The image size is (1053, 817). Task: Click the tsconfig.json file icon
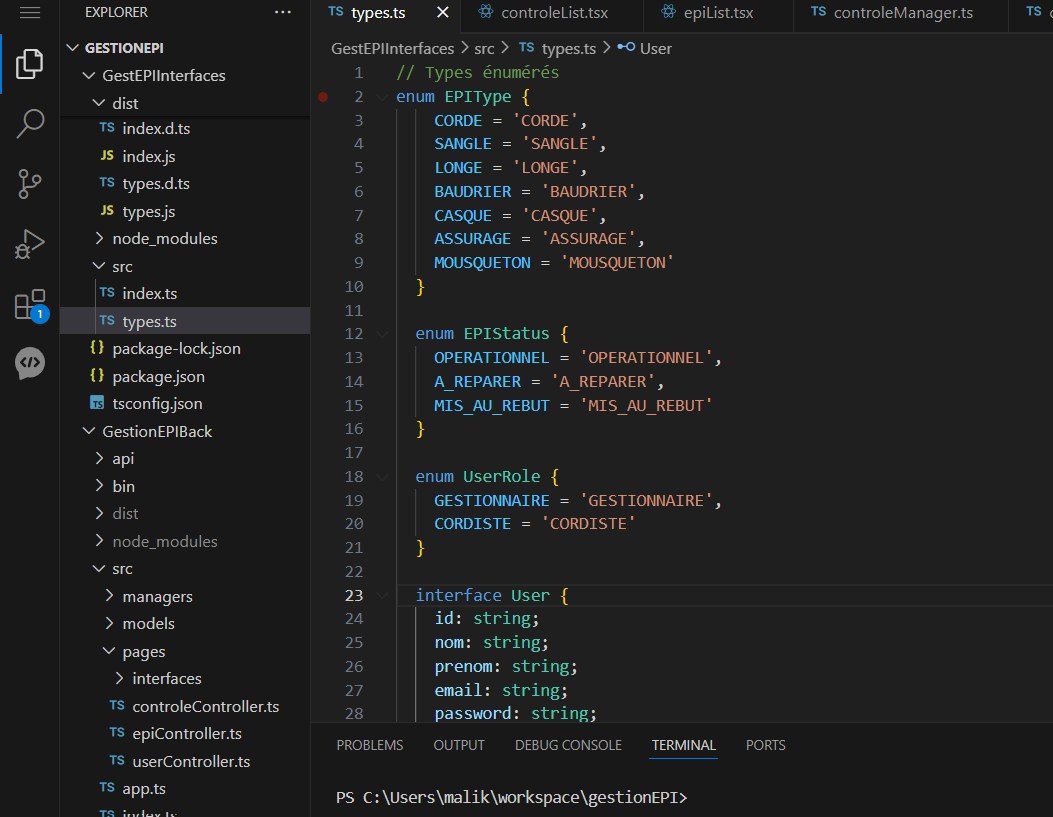[97, 403]
